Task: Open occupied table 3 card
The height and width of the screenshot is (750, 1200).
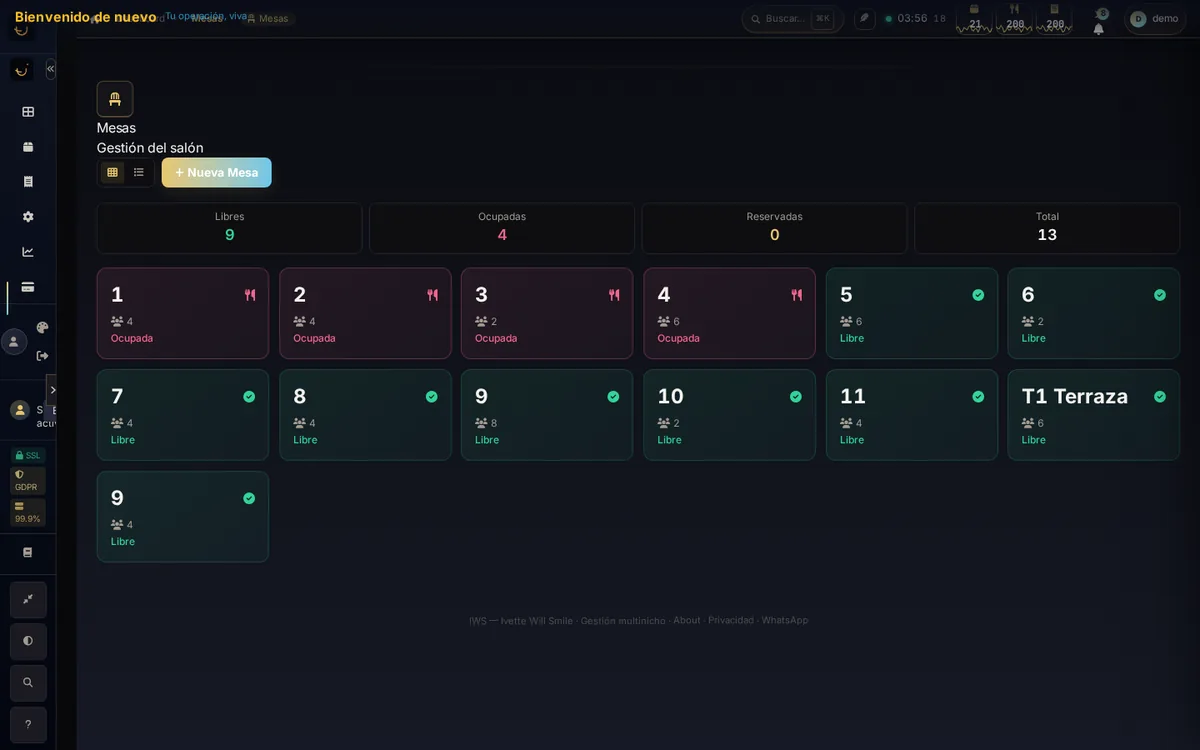Action: 547,313
